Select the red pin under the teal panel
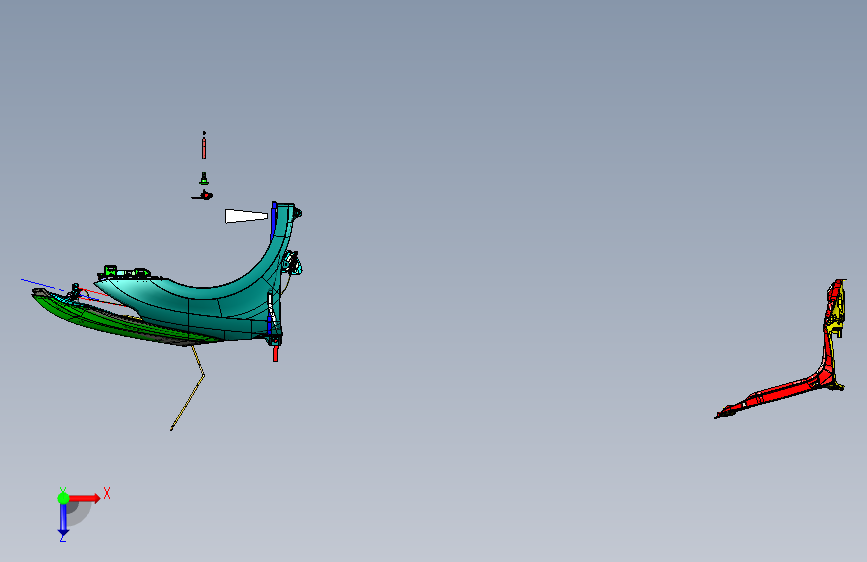The height and width of the screenshot is (562, 867). tap(275, 353)
